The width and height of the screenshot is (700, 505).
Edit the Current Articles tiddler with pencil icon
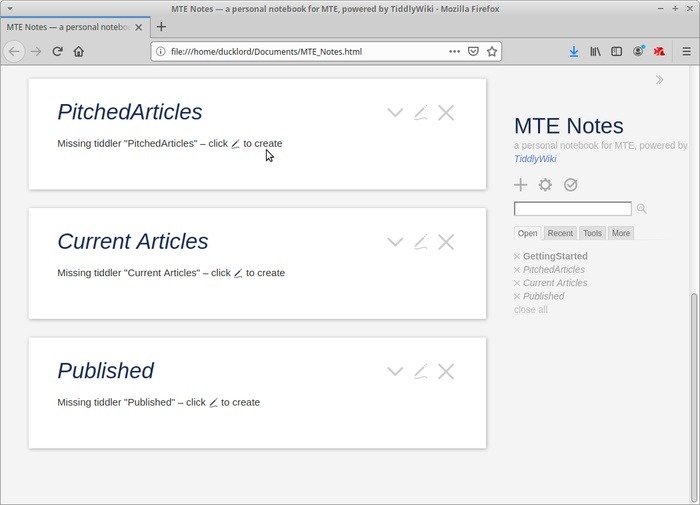coord(421,242)
